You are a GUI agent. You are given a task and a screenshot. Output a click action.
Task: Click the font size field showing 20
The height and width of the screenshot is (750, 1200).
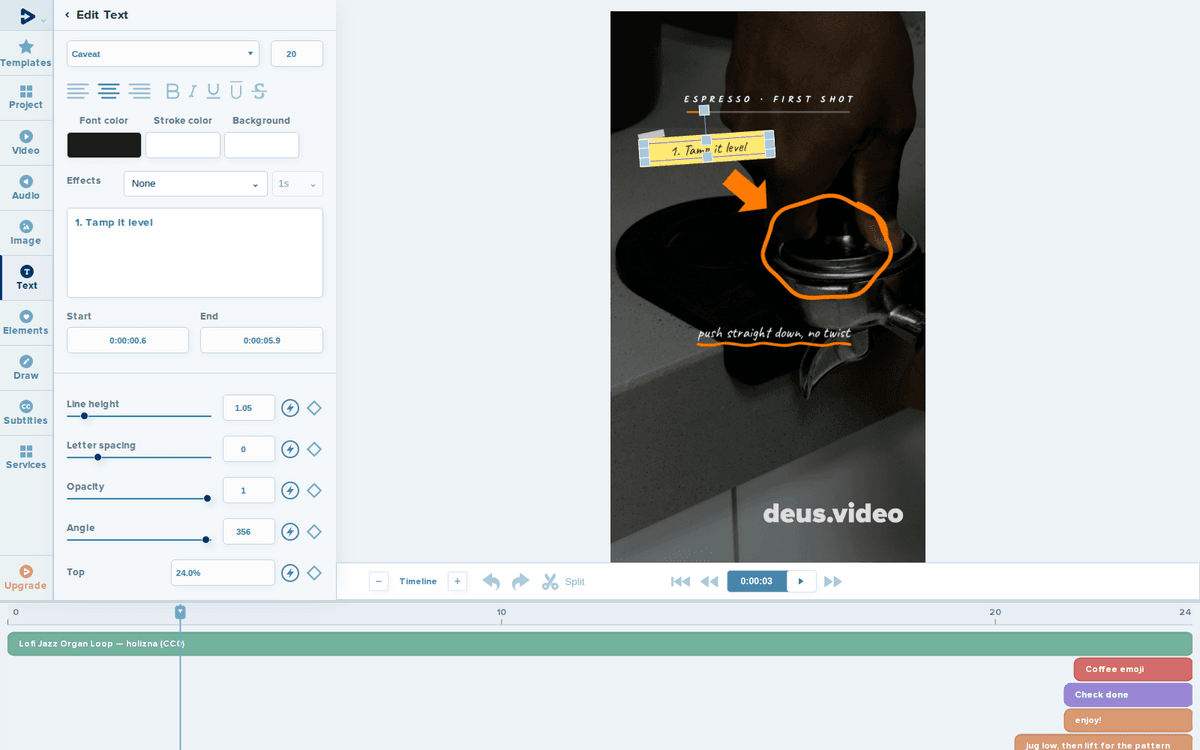pyautogui.click(x=297, y=54)
